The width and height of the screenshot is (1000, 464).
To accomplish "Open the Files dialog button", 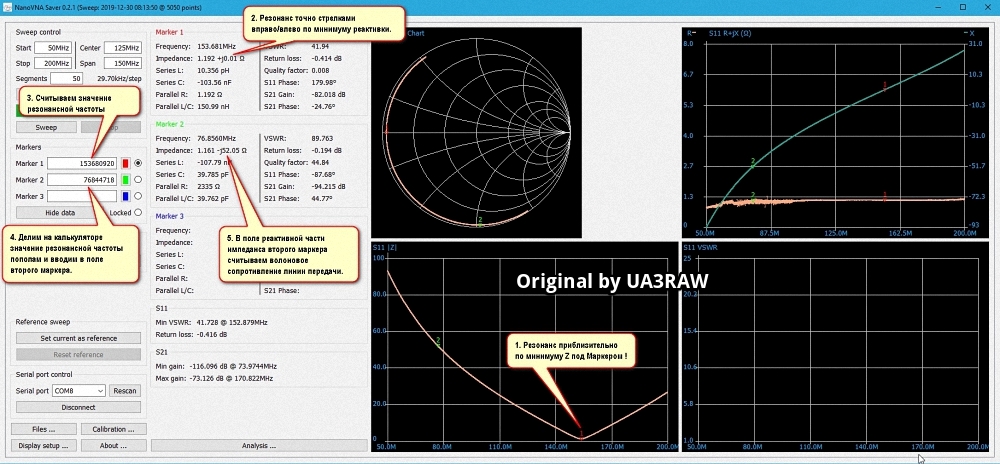I will click(43, 429).
